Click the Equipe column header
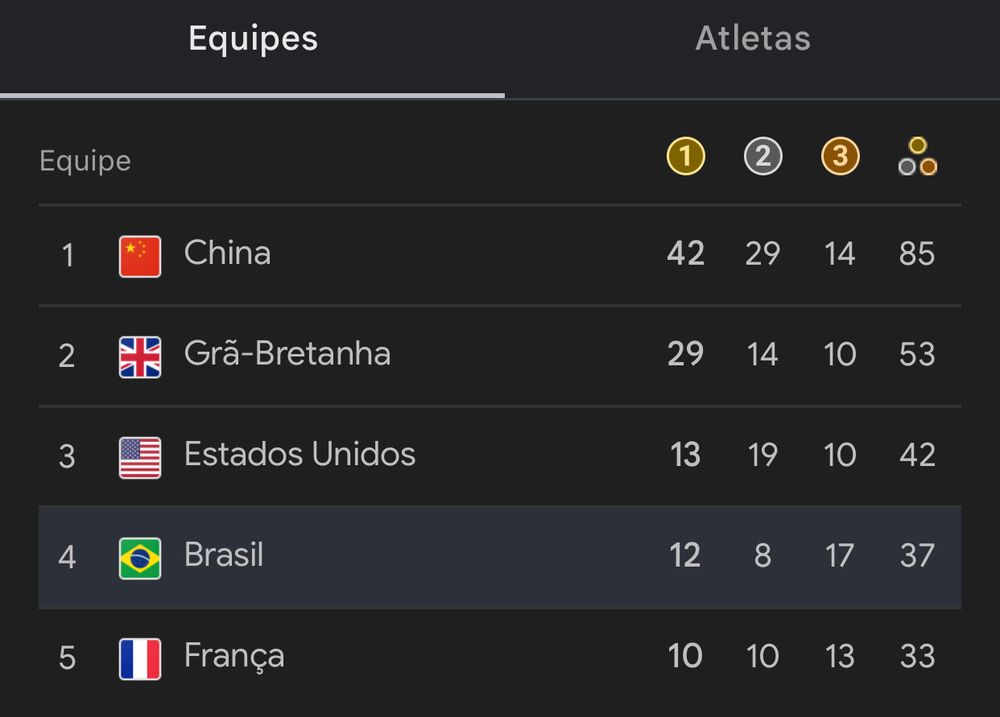 [x=85, y=161]
